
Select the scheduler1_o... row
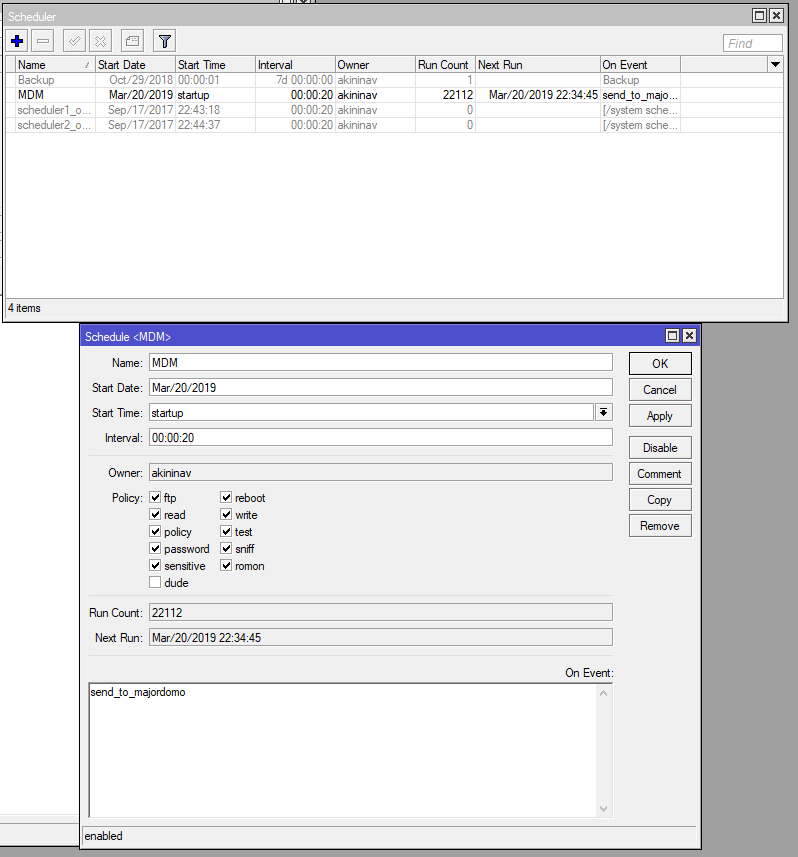point(394,110)
